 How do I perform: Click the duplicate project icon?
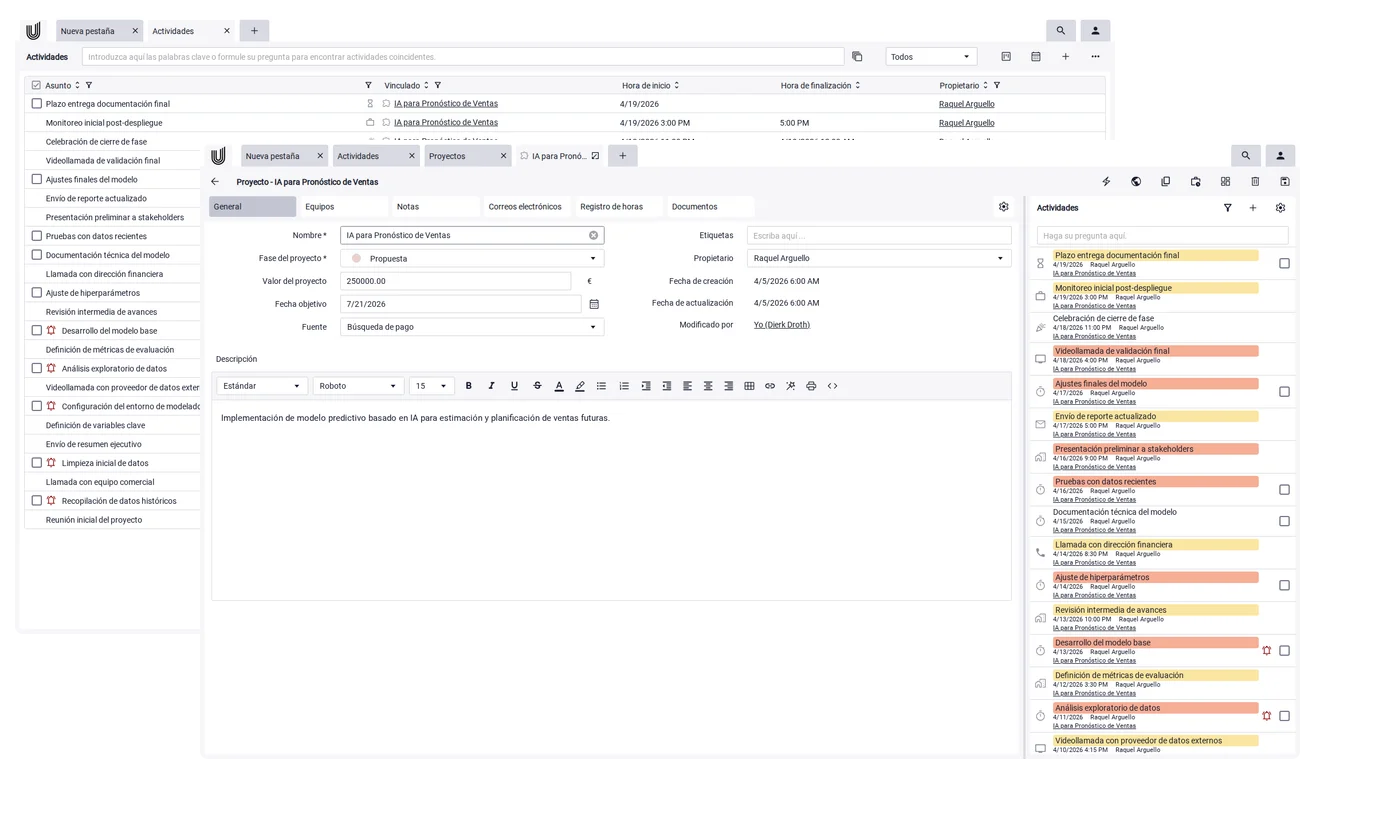click(1165, 182)
